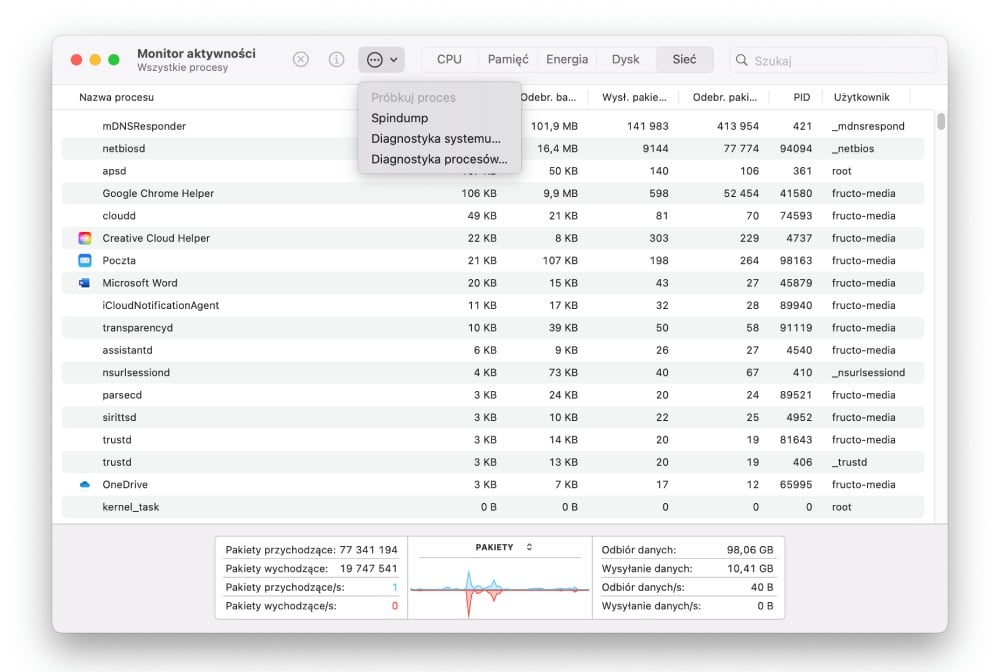Open the PAKIETY graph type selector

(x=503, y=547)
